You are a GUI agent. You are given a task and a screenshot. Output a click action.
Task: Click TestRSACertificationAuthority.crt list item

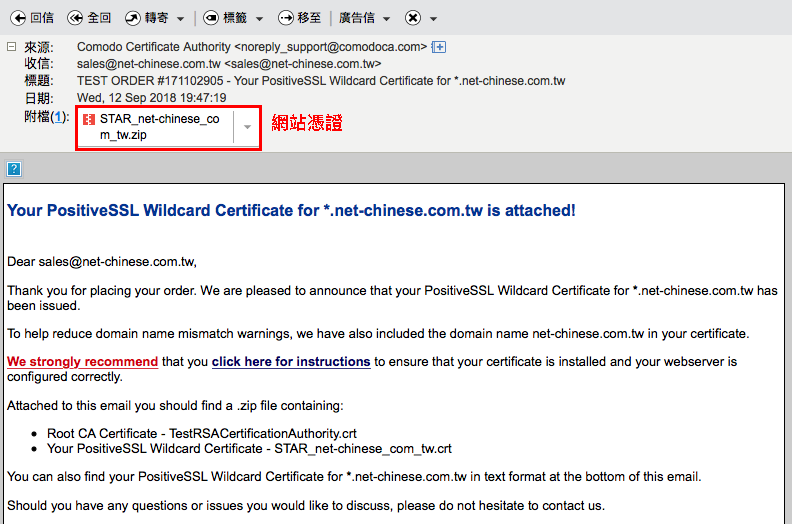(x=202, y=434)
